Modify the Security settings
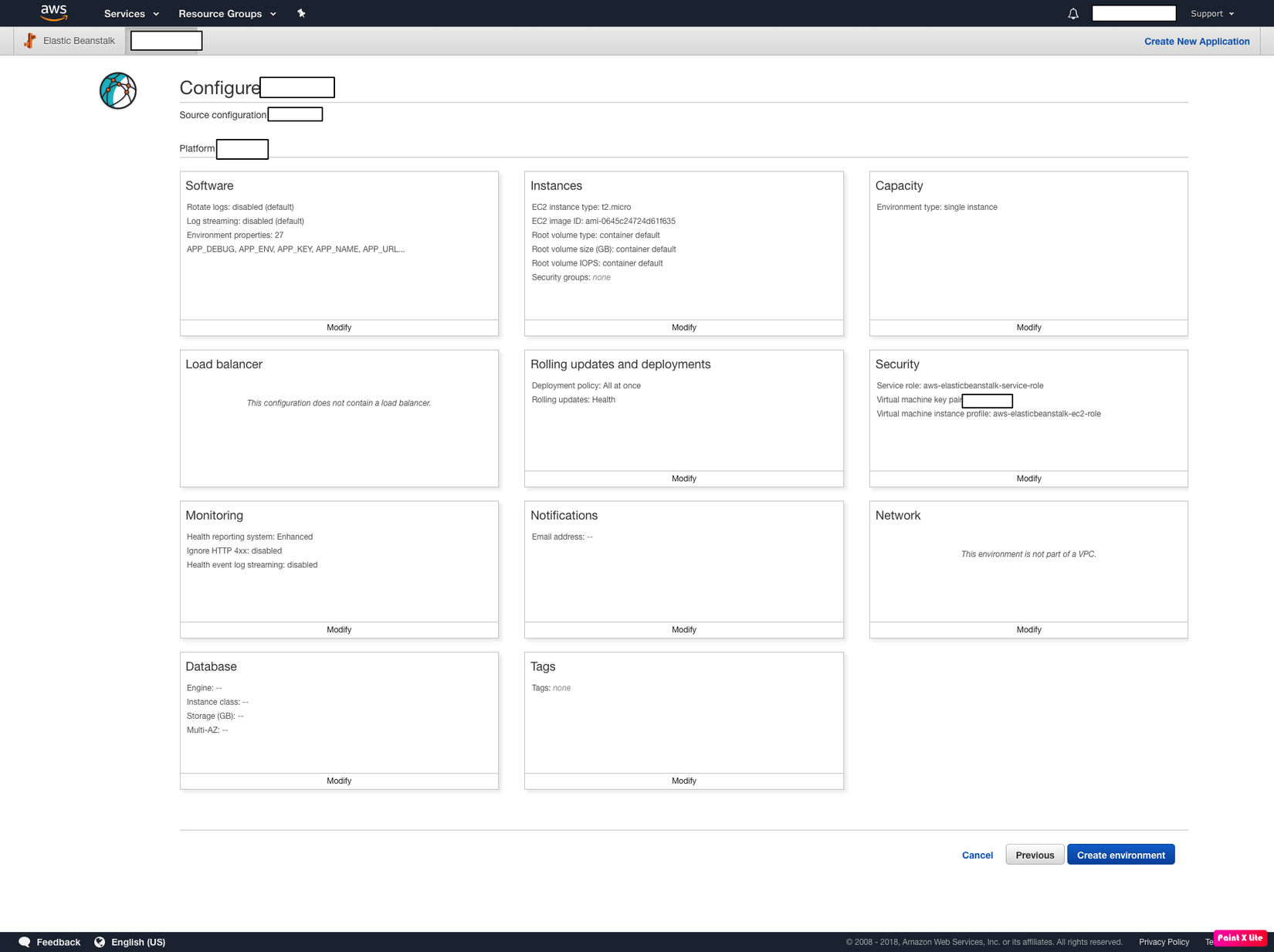This screenshot has width=1274, height=952. tap(1028, 479)
